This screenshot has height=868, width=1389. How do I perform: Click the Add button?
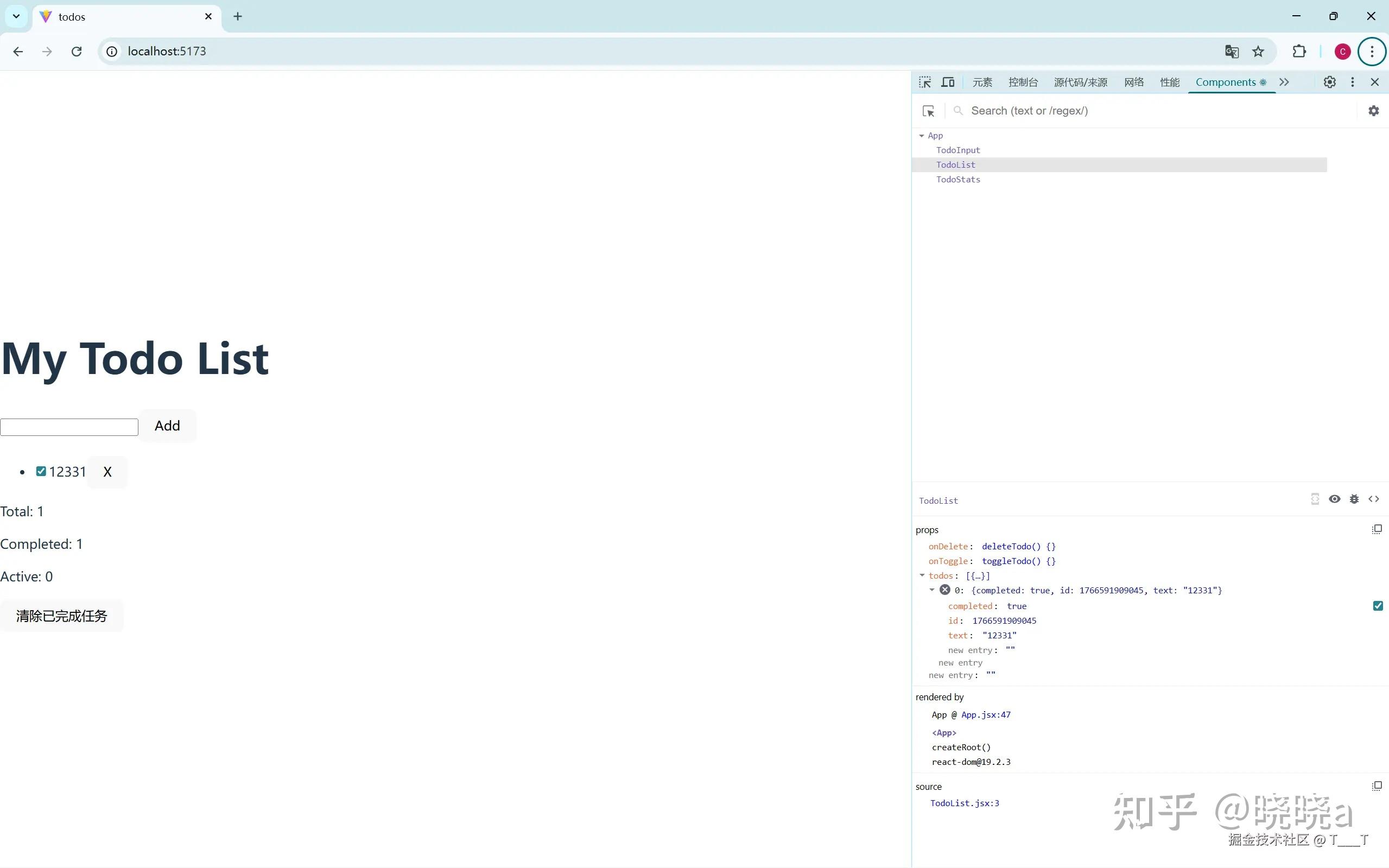(x=167, y=426)
